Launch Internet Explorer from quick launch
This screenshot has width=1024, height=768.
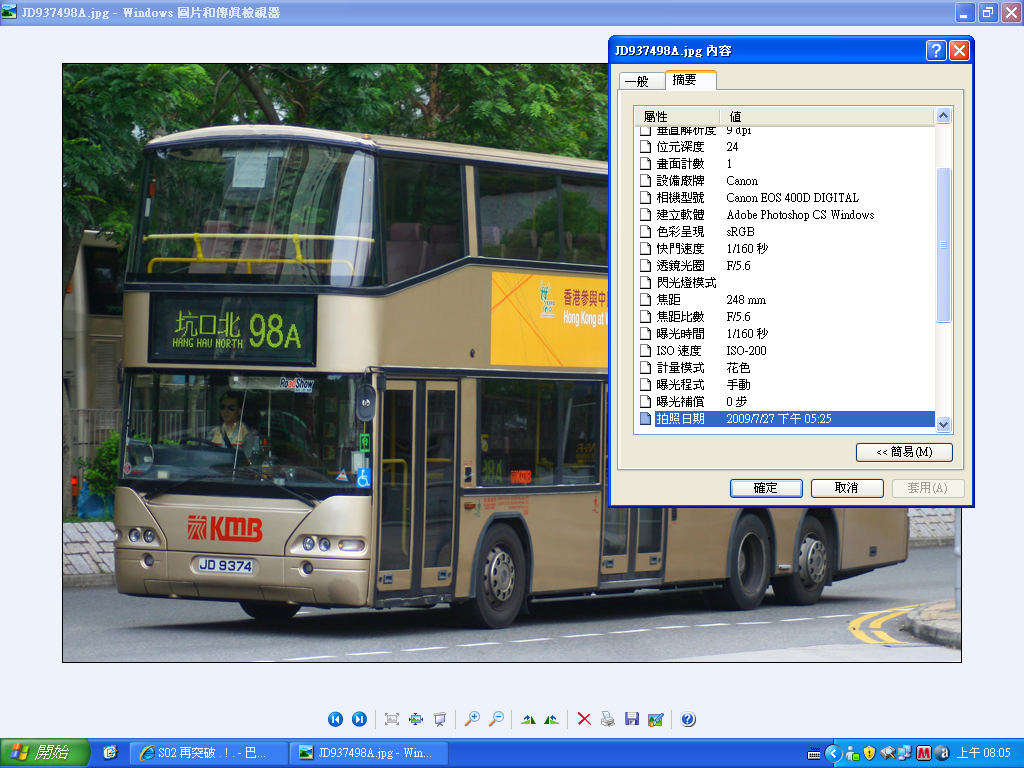coord(110,753)
